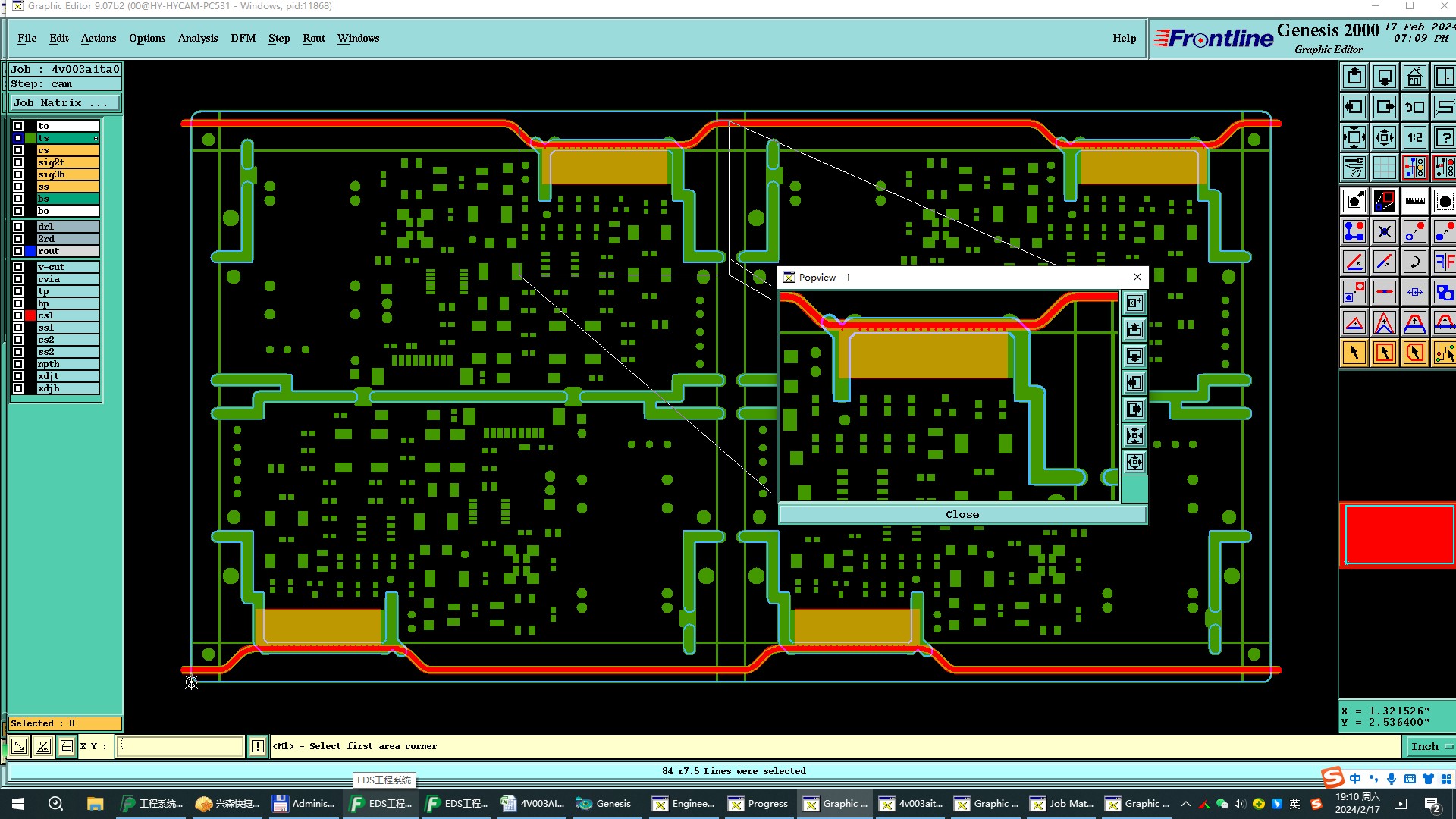
Task: Open the Inch units dropdown
Action: [1429, 746]
